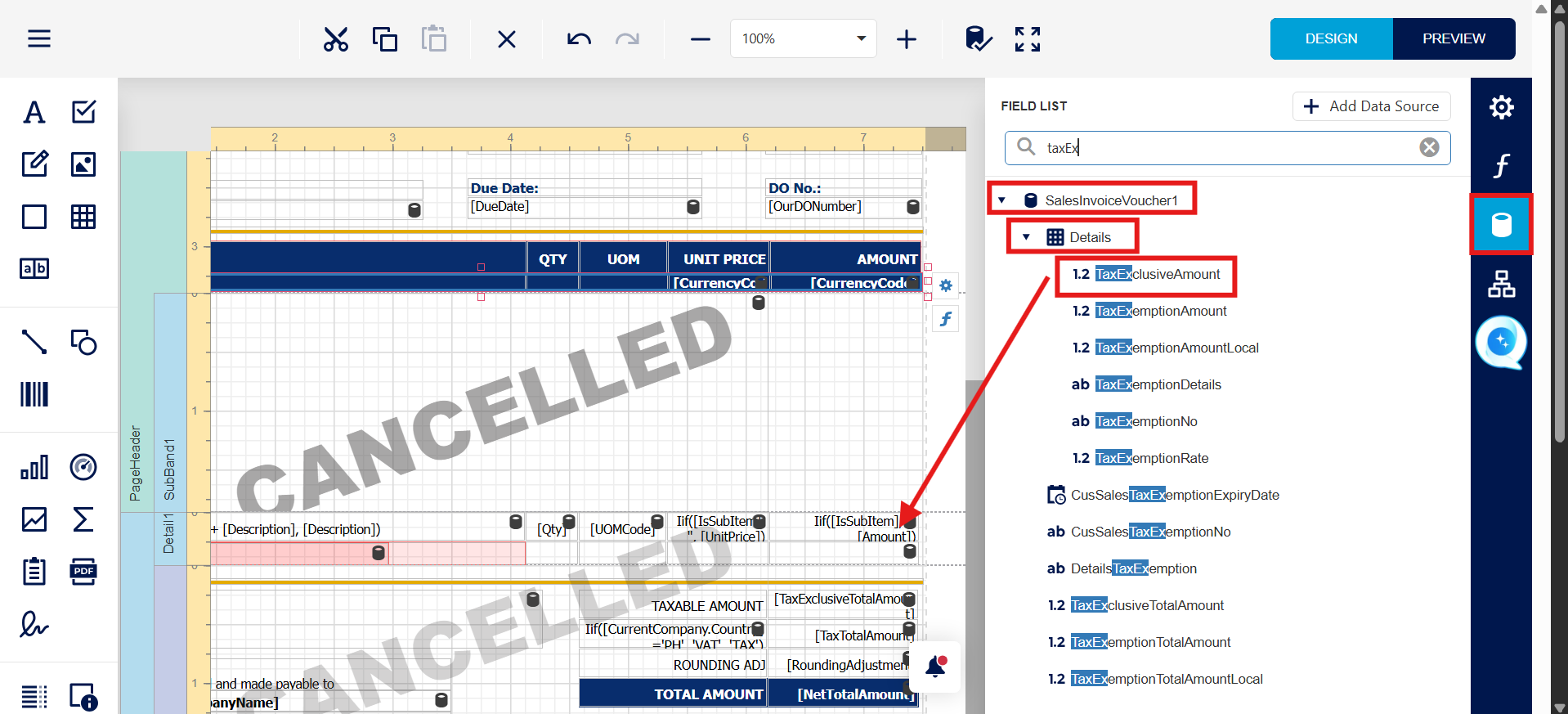Select the Page Info control tool
Screen dimensions: 1568x714
pyautogui.click(x=83, y=697)
